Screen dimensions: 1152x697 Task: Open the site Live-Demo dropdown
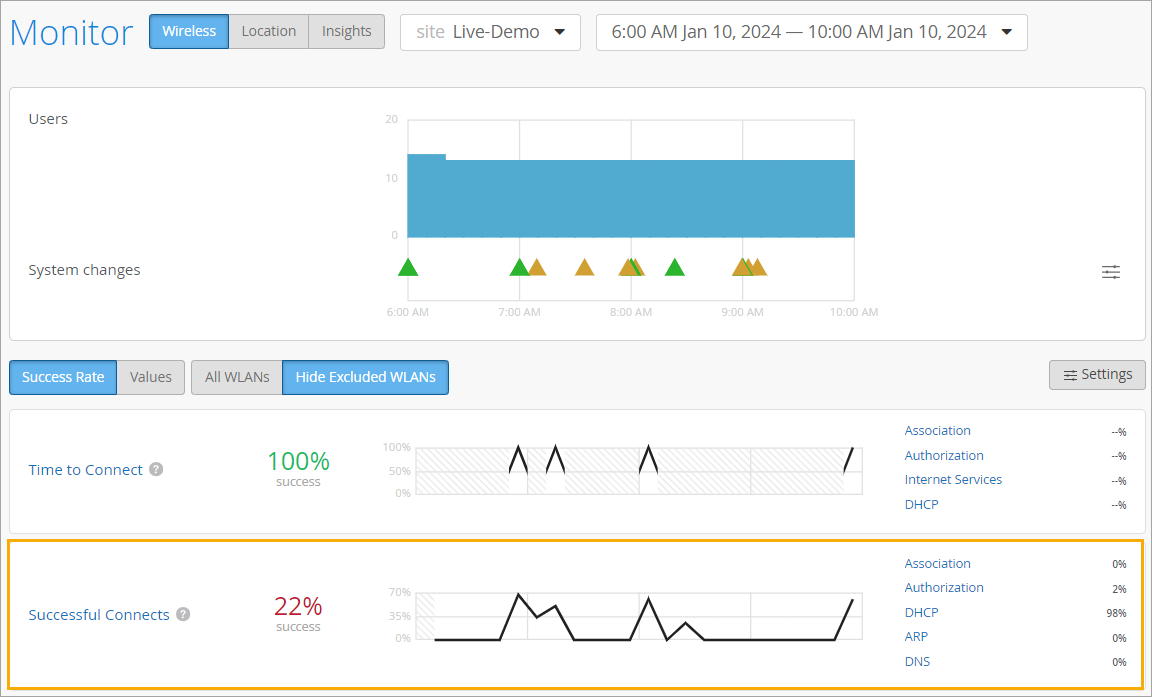click(x=490, y=32)
